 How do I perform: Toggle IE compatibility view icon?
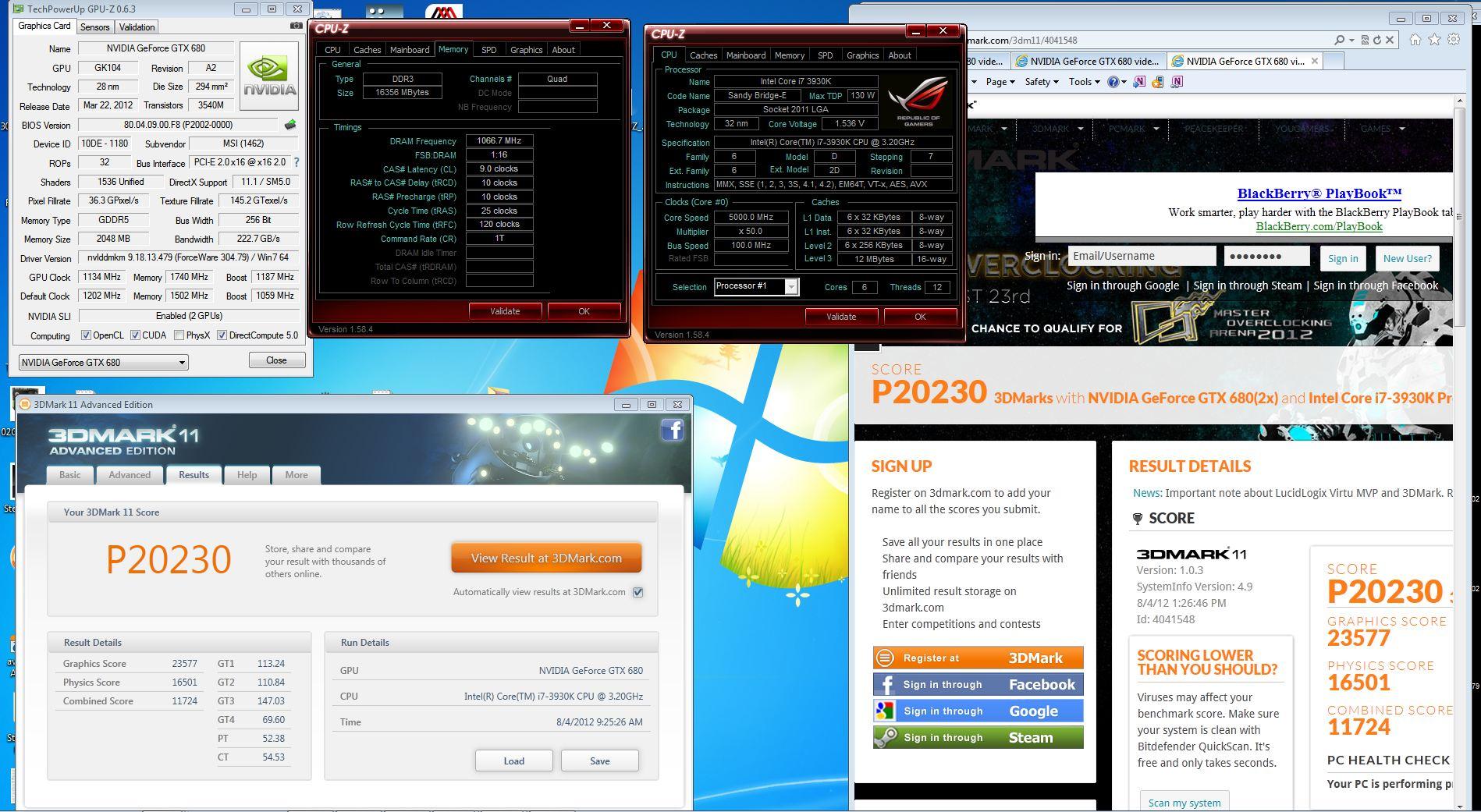(x=1365, y=40)
